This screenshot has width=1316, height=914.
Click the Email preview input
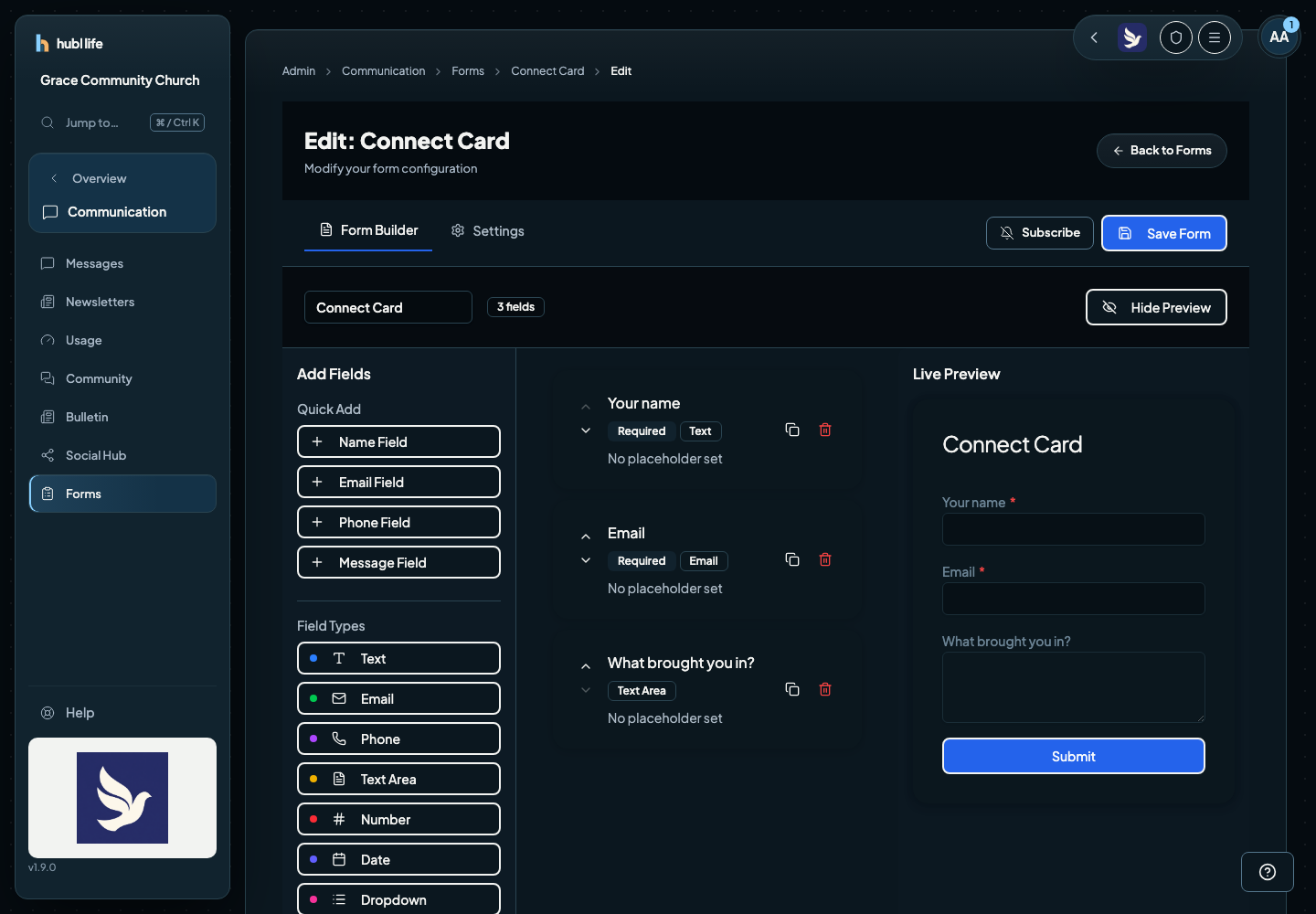[1074, 599]
